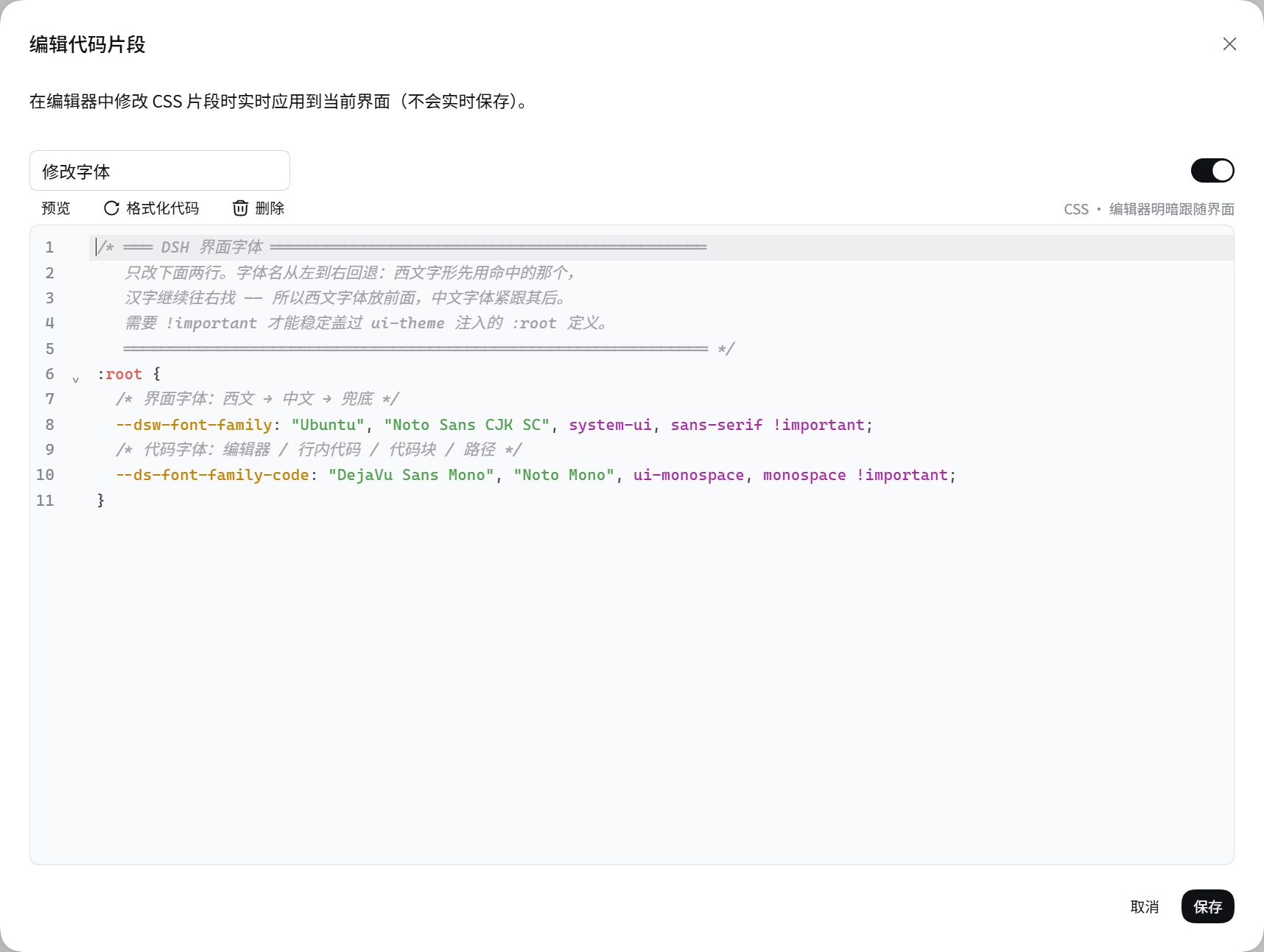Image resolution: width=1264 pixels, height=952 pixels.
Task: Click the "Noto Mono" font value
Action: click(x=564, y=475)
